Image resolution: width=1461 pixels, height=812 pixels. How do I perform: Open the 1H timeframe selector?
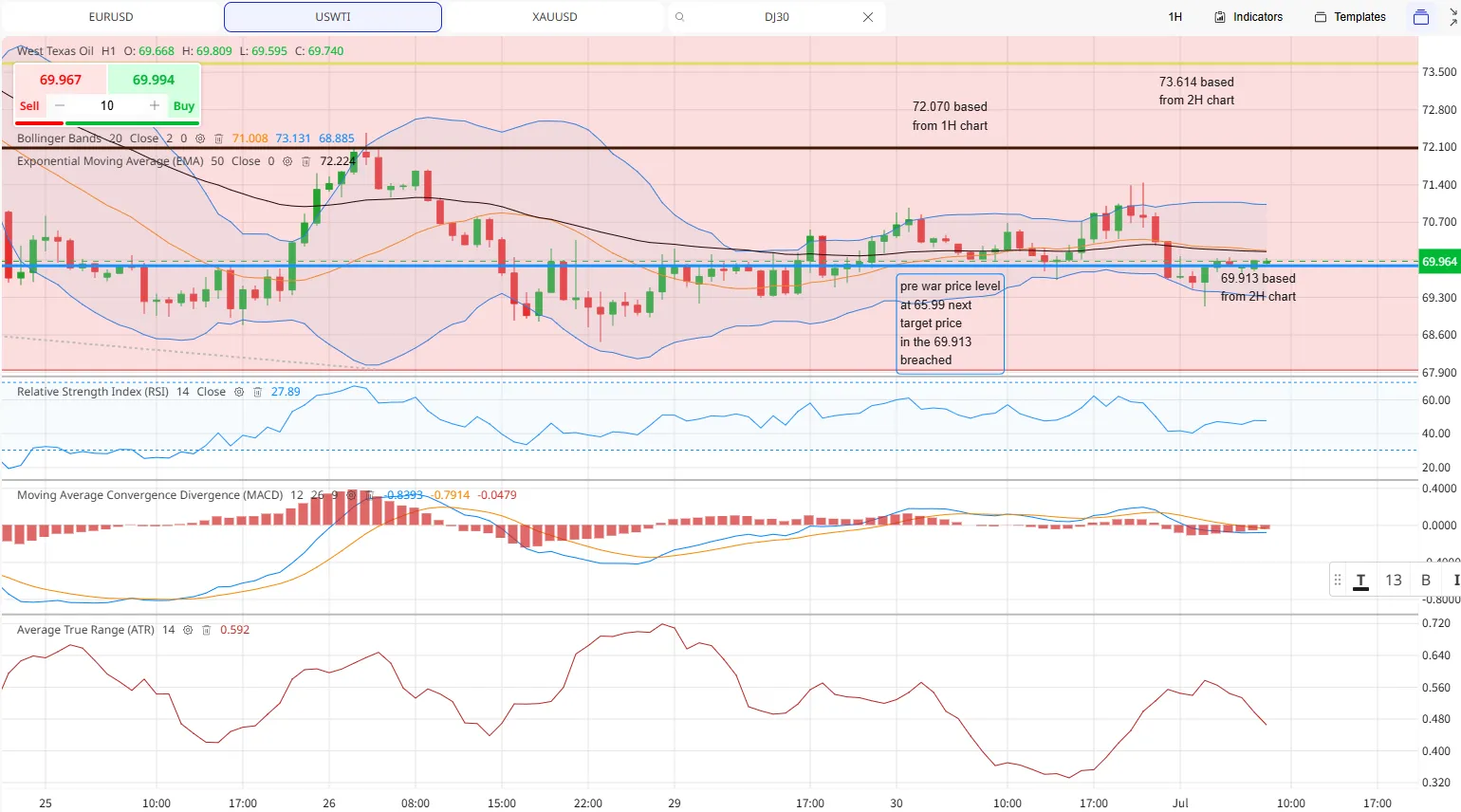[1175, 17]
